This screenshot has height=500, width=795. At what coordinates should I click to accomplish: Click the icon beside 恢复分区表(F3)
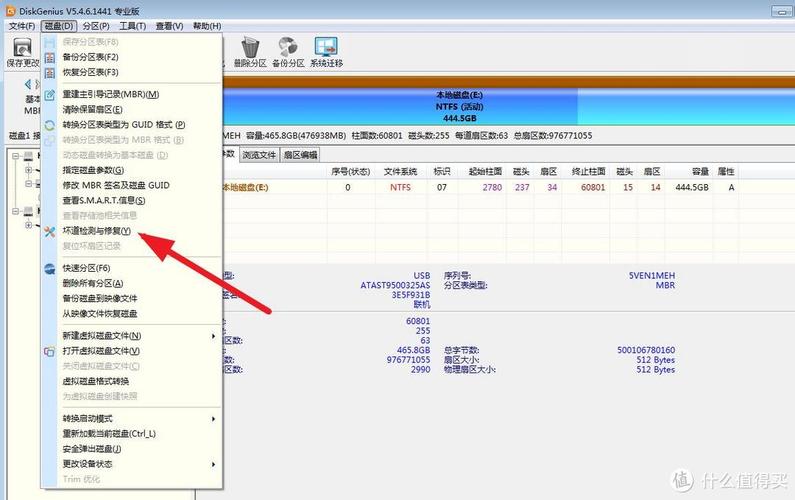click(x=50, y=73)
